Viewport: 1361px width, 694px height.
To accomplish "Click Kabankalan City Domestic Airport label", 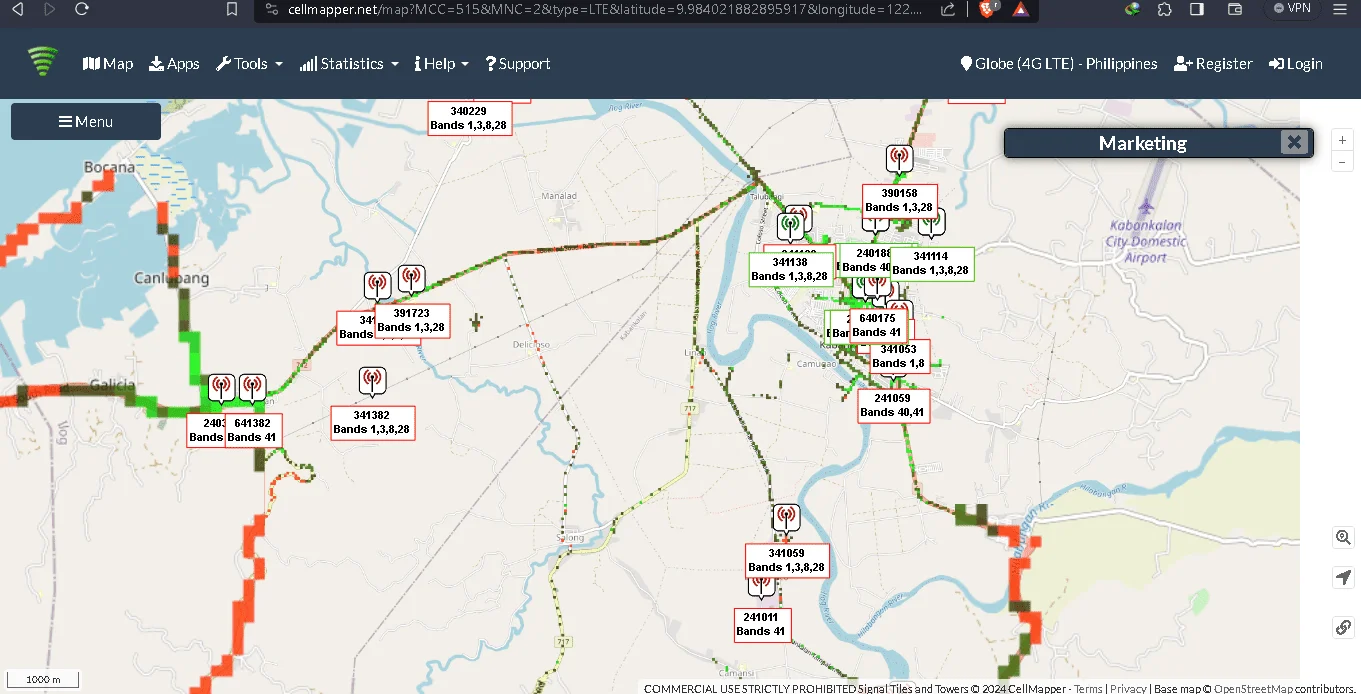I will (x=1146, y=241).
